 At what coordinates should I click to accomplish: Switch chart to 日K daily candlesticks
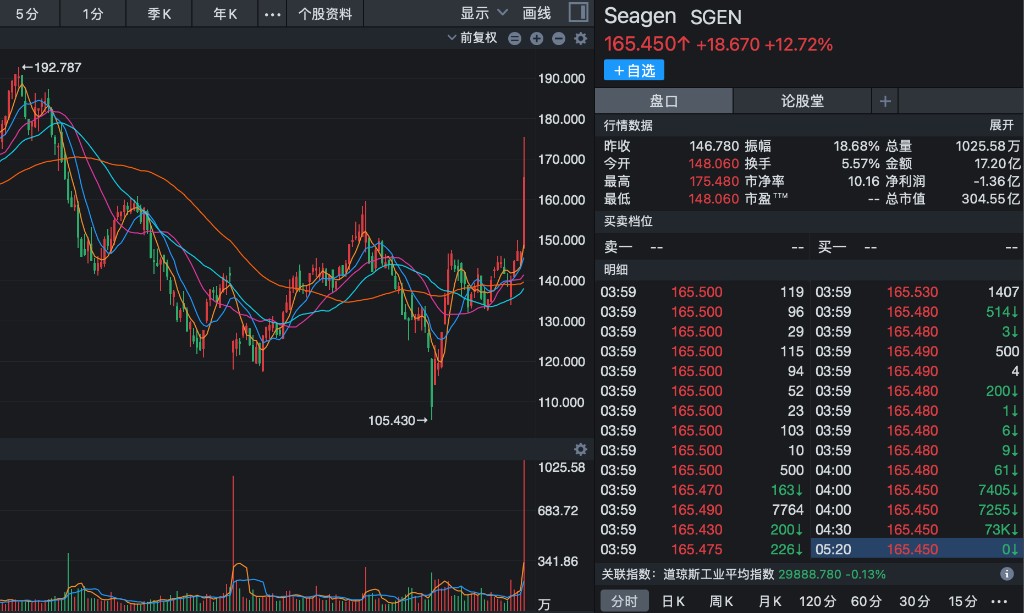[673, 601]
